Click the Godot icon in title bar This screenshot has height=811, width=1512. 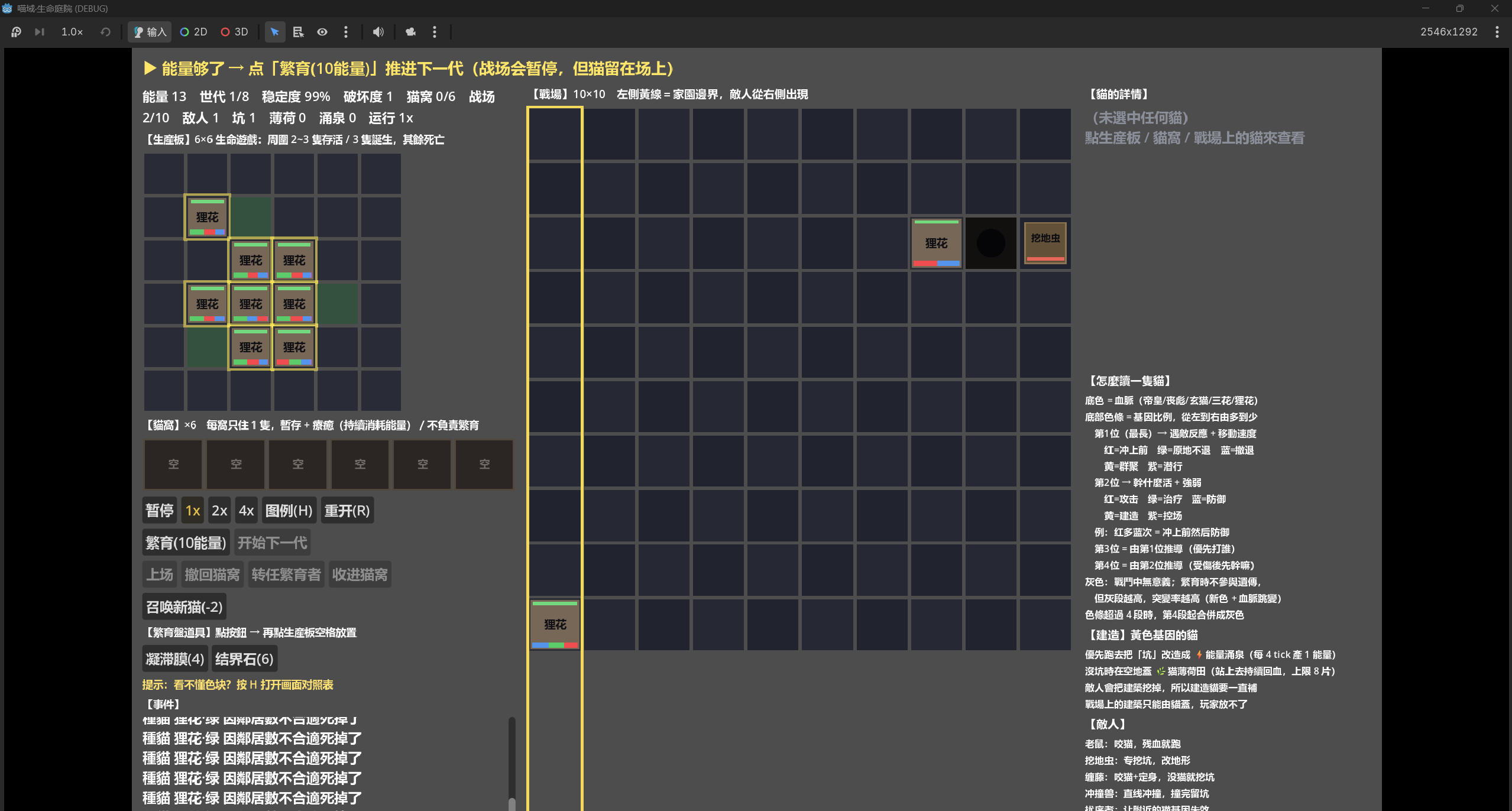pyautogui.click(x=7, y=8)
